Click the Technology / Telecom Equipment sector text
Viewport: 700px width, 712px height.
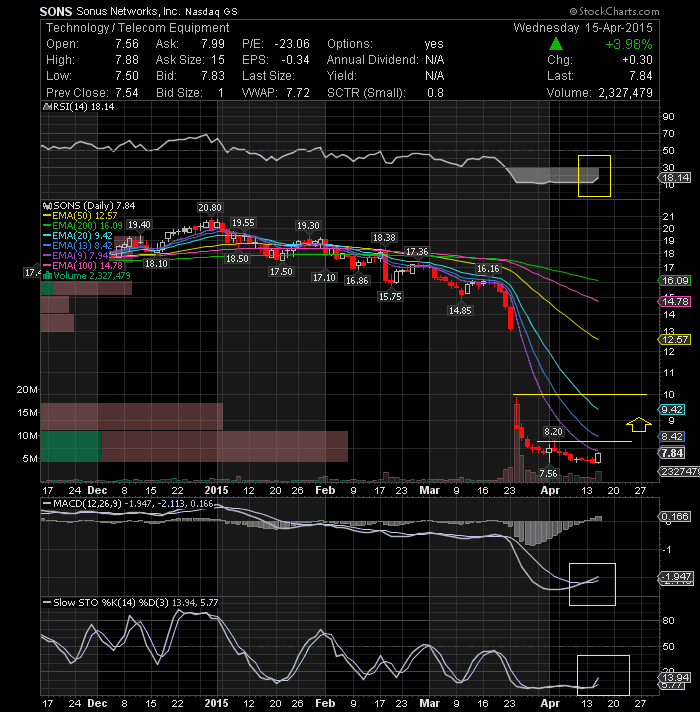pos(138,28)
